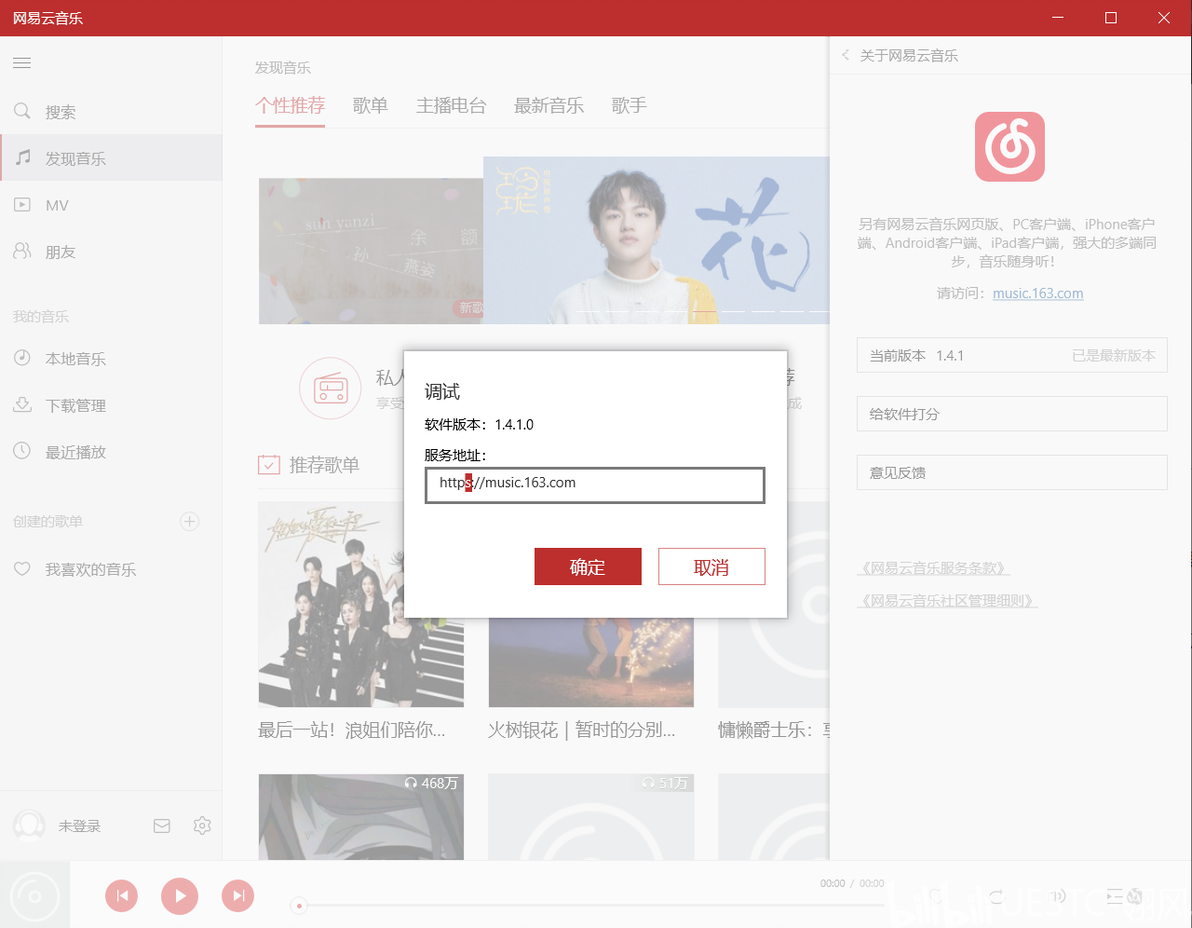1192x928 pixels.
Task: Toggle the repeat loop mode icon
Action: click(997, 896)
